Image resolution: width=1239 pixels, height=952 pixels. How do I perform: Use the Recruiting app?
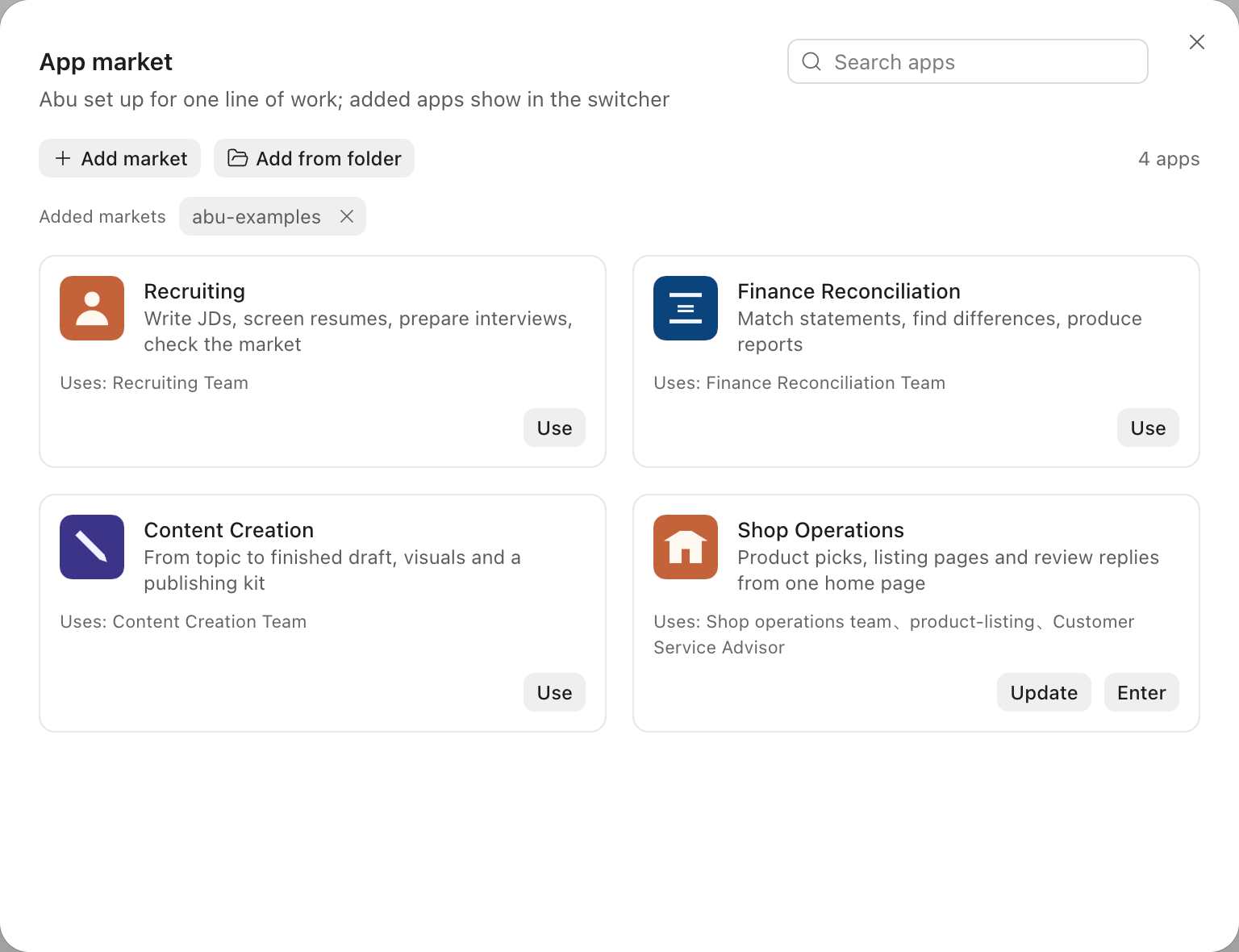click(x=555, y=428)
